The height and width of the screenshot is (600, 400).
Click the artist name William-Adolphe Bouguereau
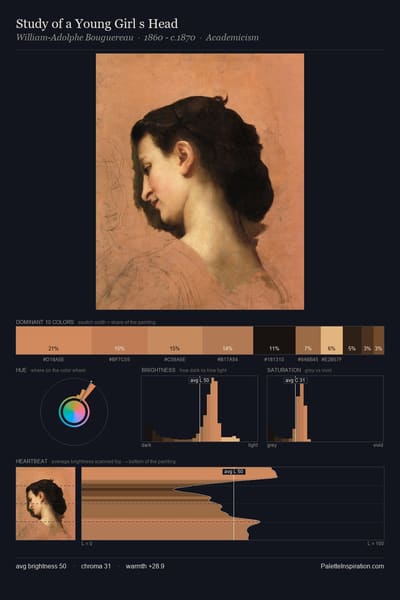(75, 38)
